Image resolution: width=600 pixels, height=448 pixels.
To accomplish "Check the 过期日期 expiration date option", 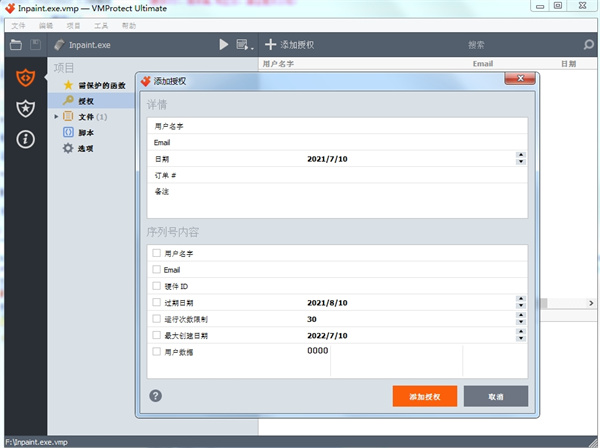I will tap(156, 302).
